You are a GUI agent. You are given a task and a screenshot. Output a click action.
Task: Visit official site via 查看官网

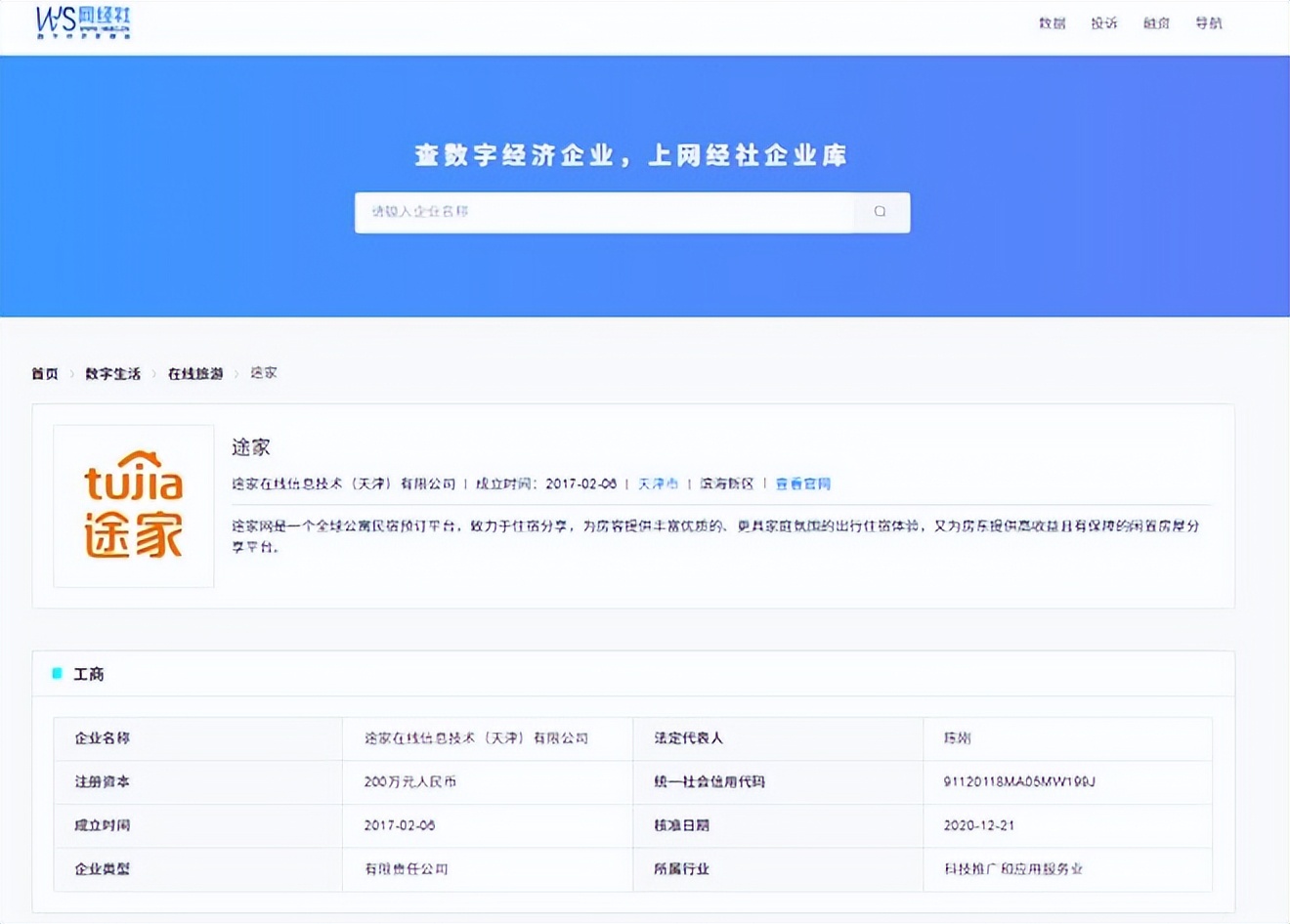click(x=802, y=483)
